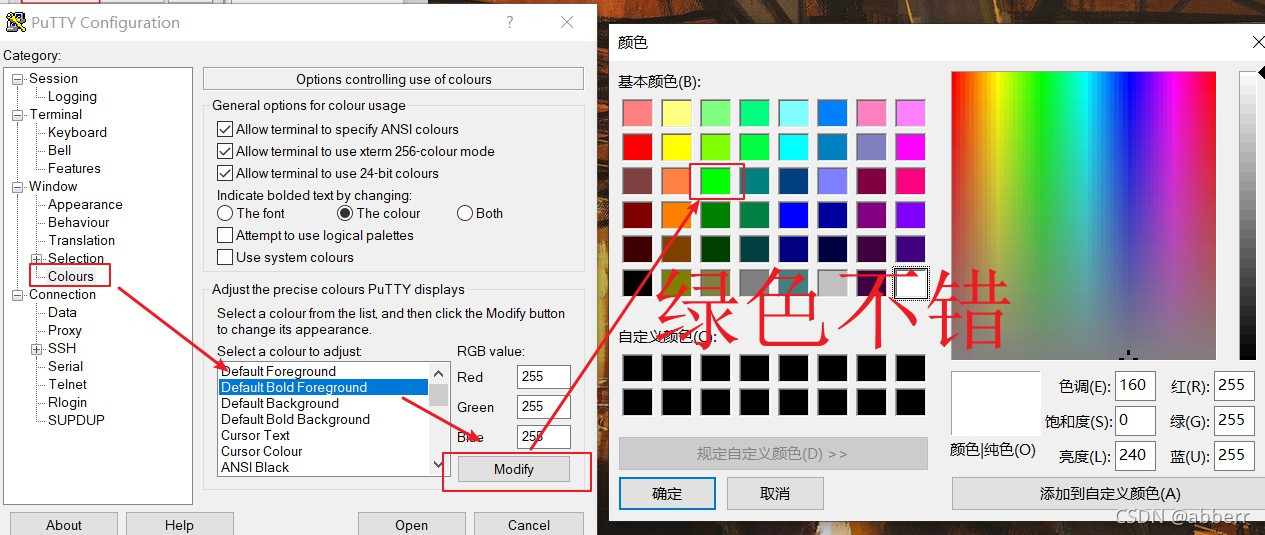1265x535 pixels.
Task: Collapse the Connection tree node
Action: [17, 295]
